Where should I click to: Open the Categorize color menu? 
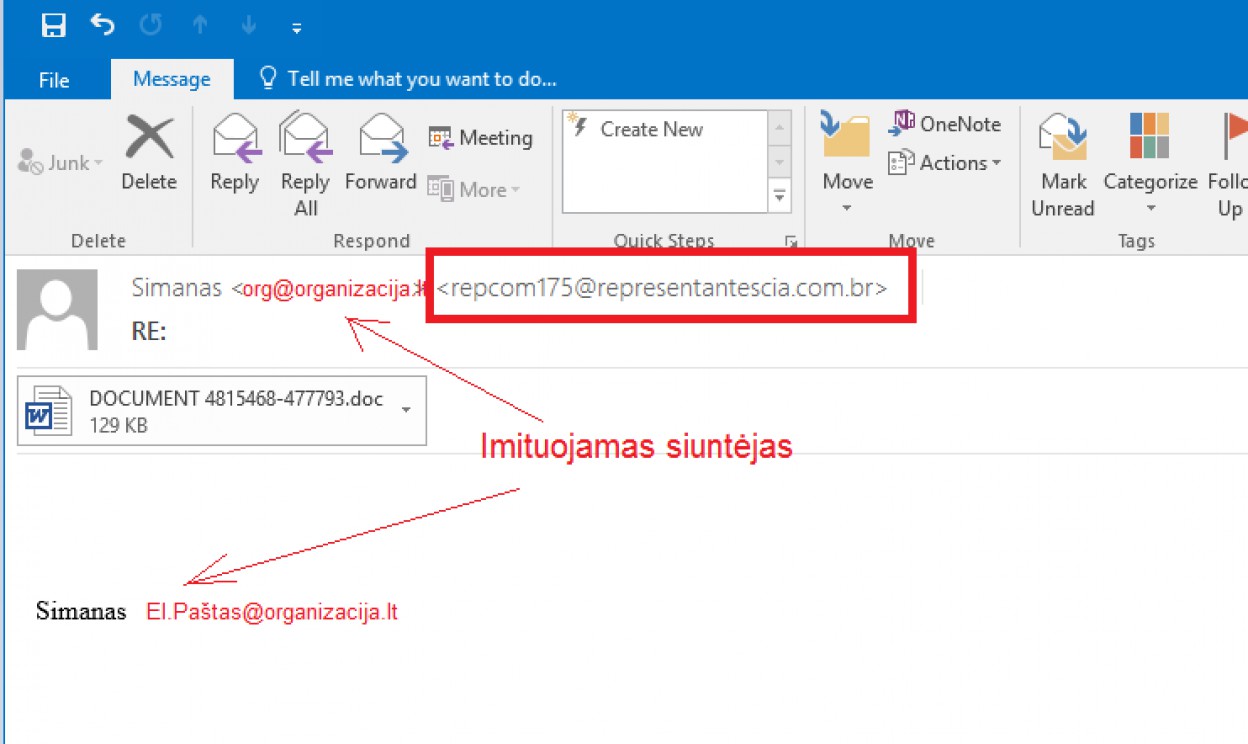tap(1150, 165)
